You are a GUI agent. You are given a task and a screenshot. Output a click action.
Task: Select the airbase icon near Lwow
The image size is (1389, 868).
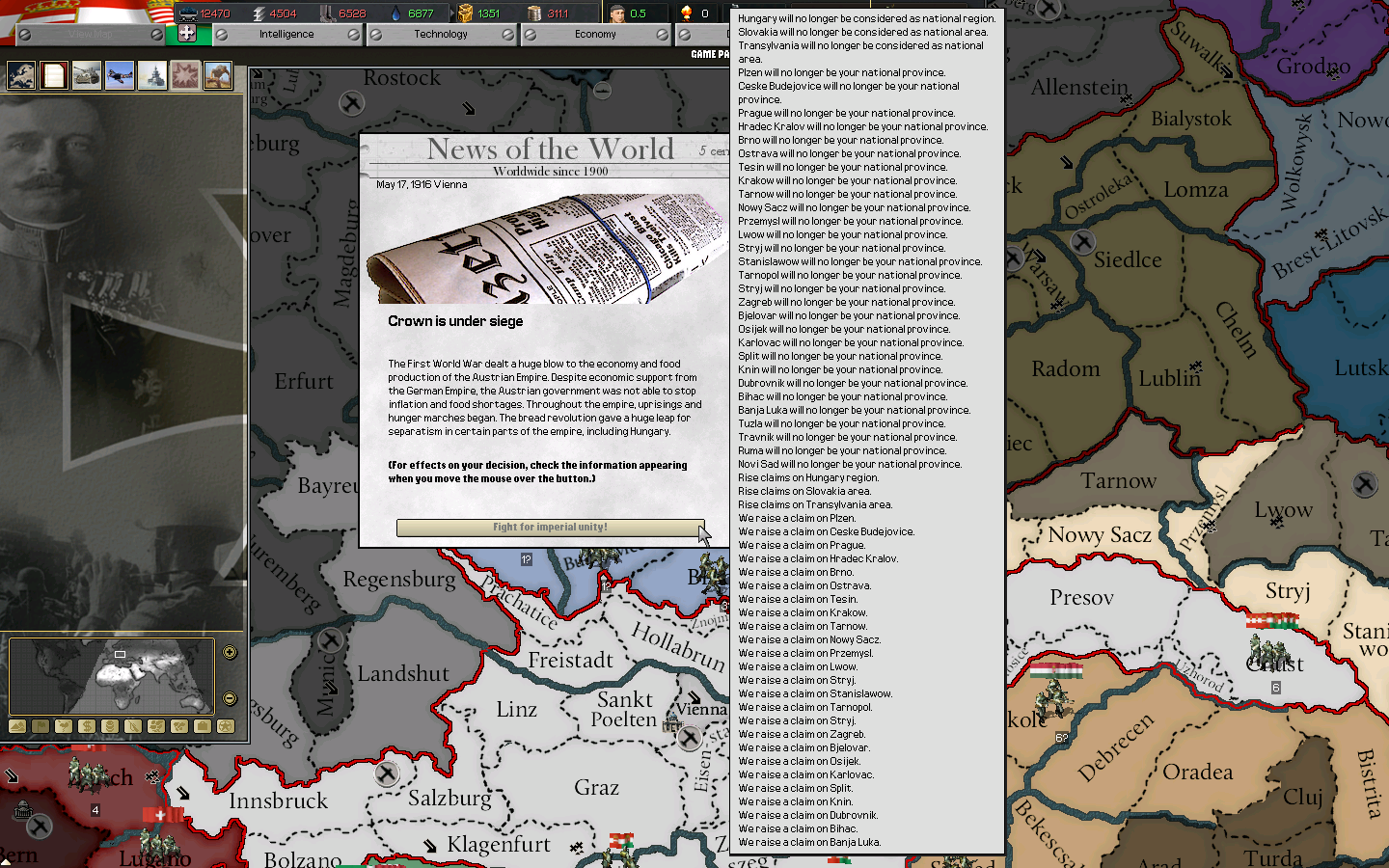click(1365, 485)
